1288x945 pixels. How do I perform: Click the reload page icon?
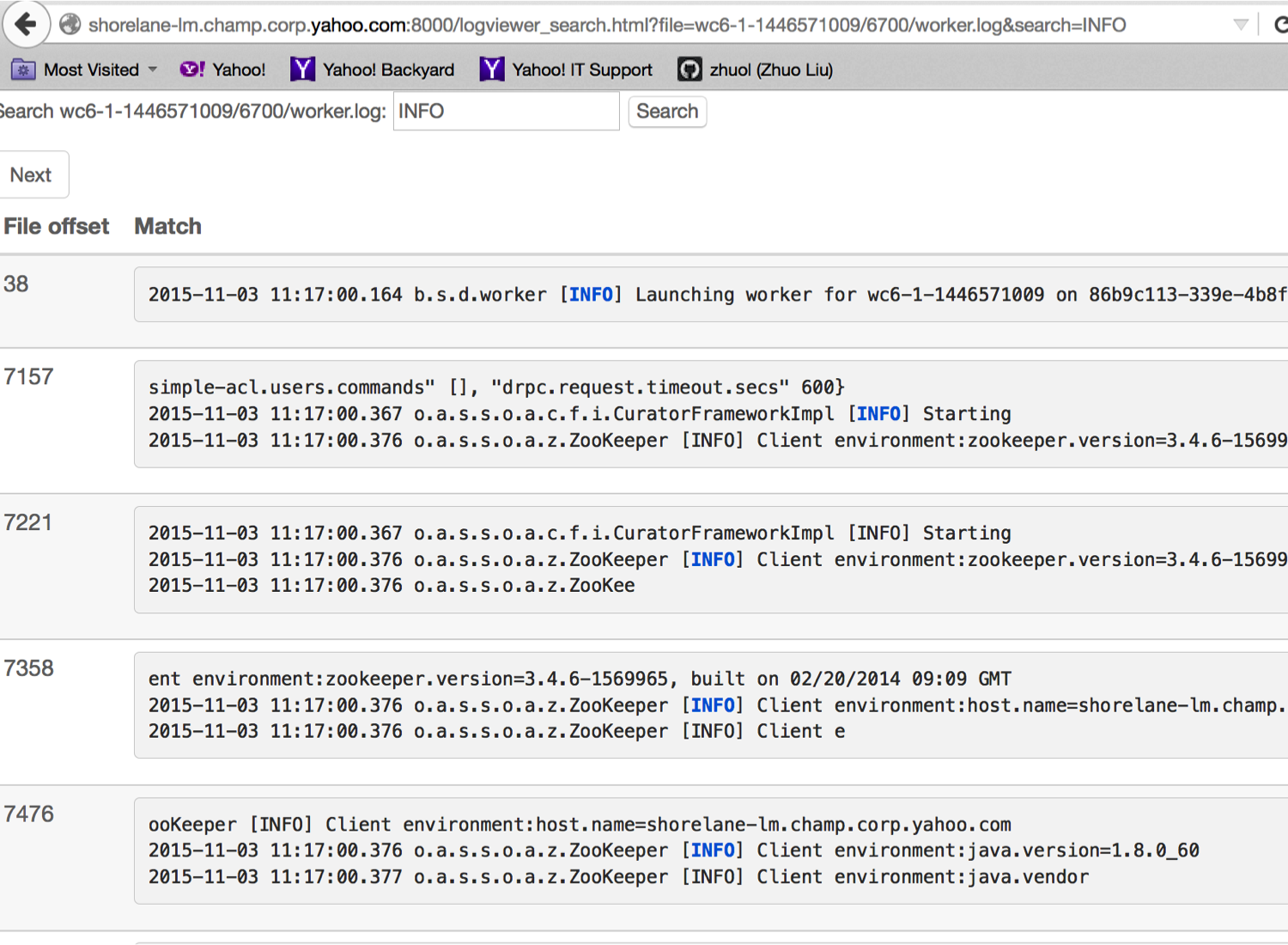point(1280,24)
